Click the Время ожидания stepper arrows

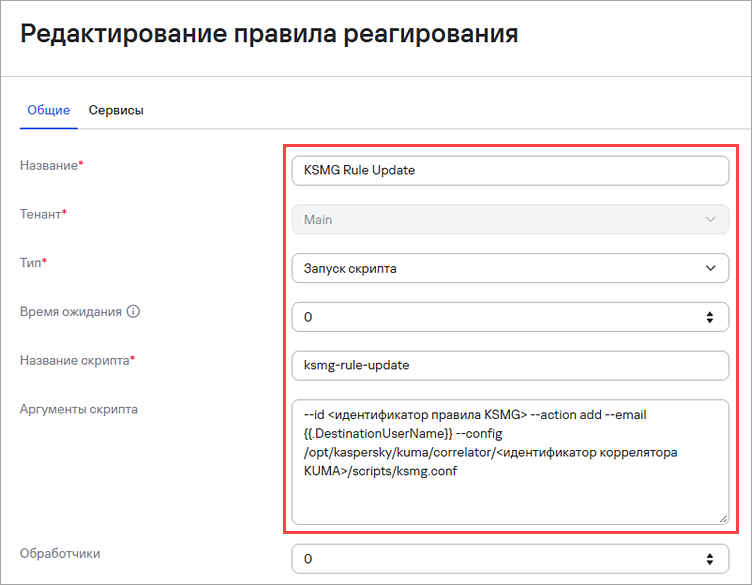[710, 317]
